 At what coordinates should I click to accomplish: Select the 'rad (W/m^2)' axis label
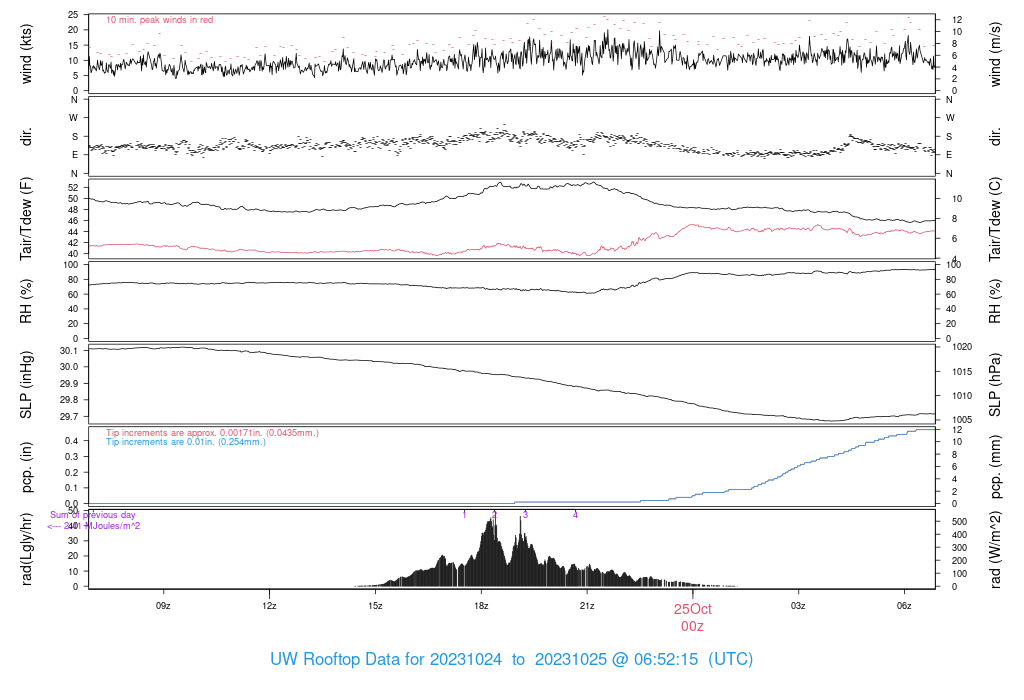995,549
